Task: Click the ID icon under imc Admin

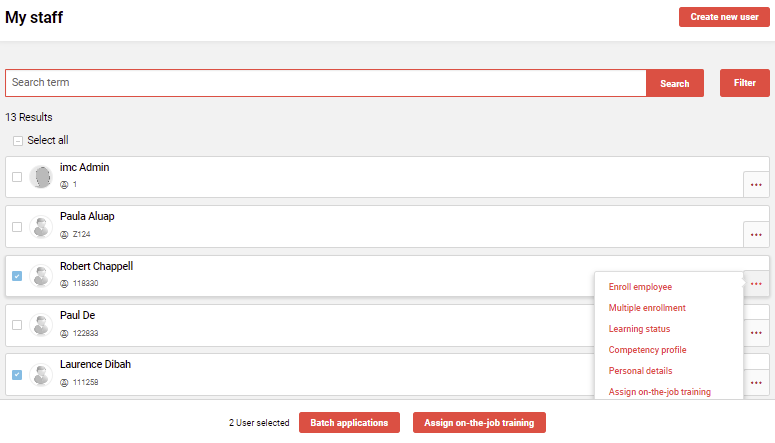Action: (x=65, y=185)
